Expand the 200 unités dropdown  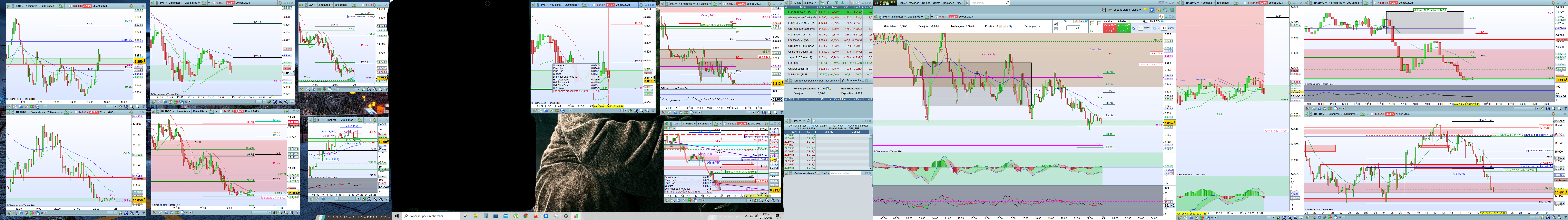[915, 16]
